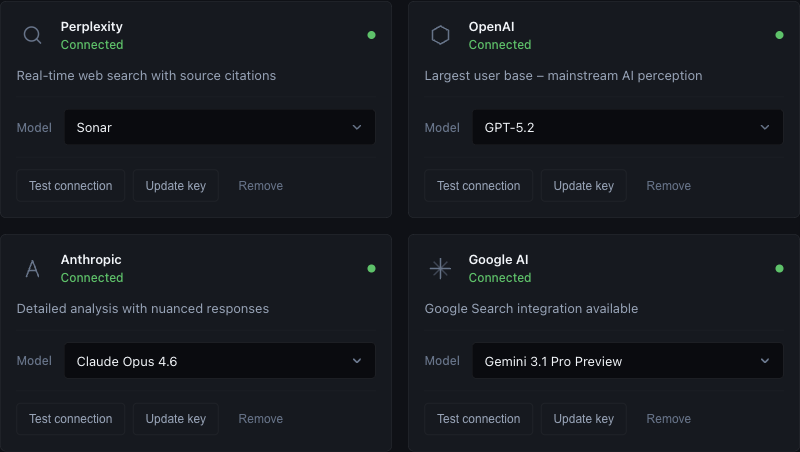Click the OpenAI hexagon icon
This screenshot has height=452, width=800.
440,35
